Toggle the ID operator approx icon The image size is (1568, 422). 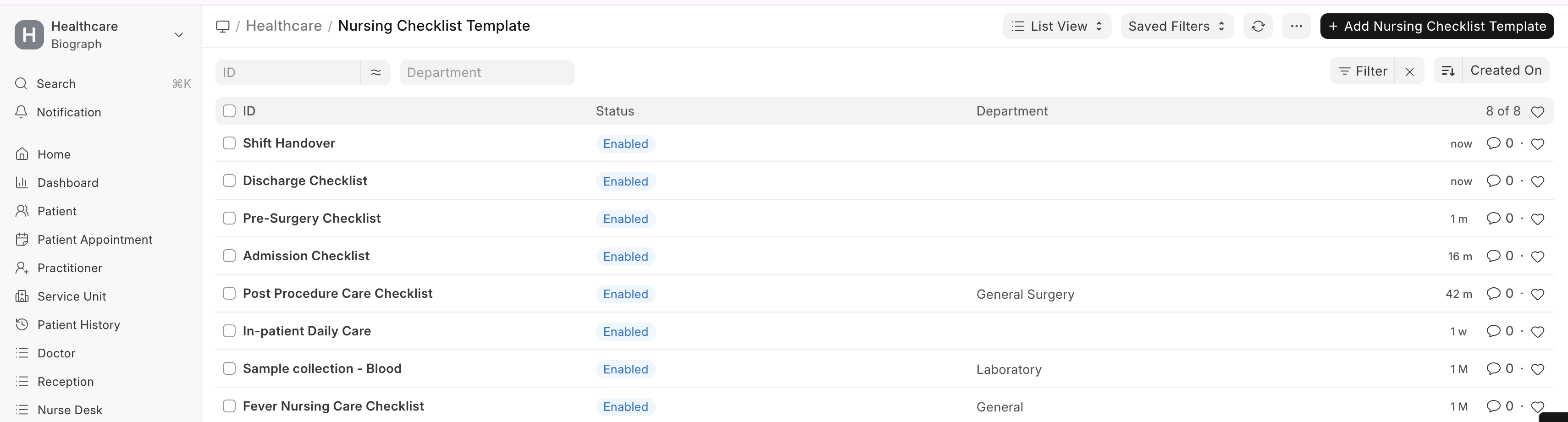click(375, 72)
